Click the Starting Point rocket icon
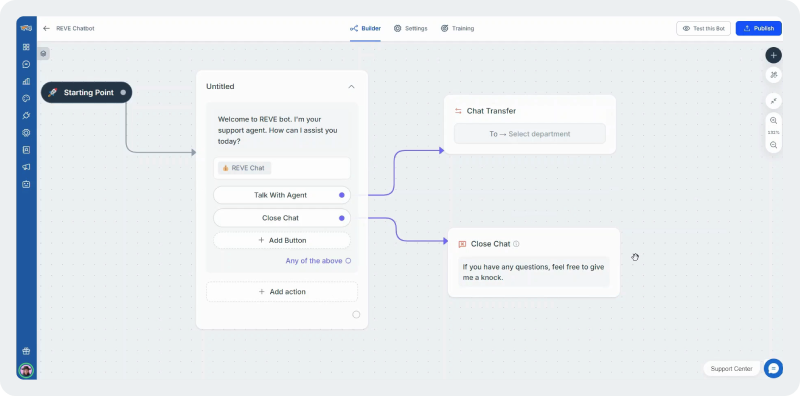The width and height of the screenshot is (800, 396). pos(53,92)
